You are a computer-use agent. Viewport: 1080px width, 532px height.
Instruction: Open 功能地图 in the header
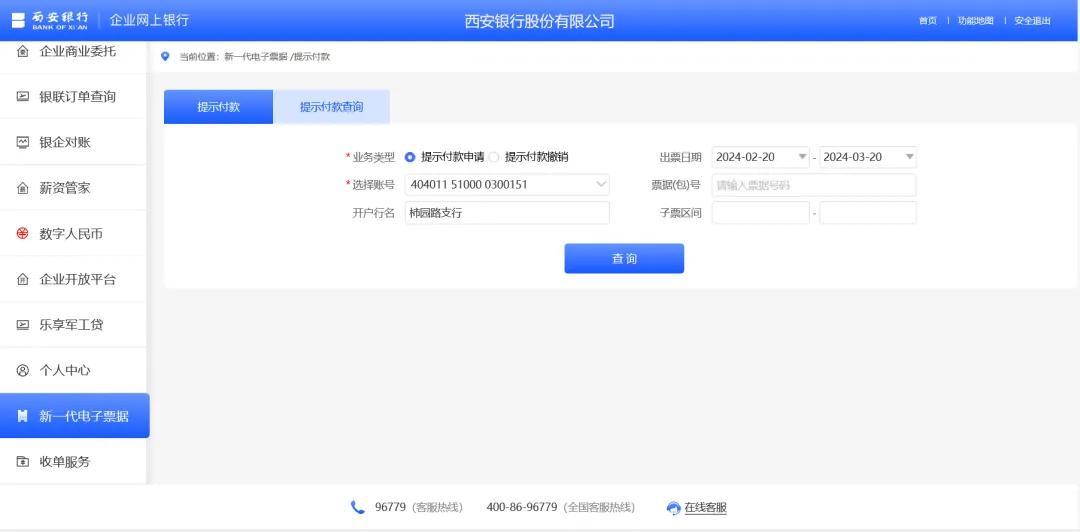[975, 21]
